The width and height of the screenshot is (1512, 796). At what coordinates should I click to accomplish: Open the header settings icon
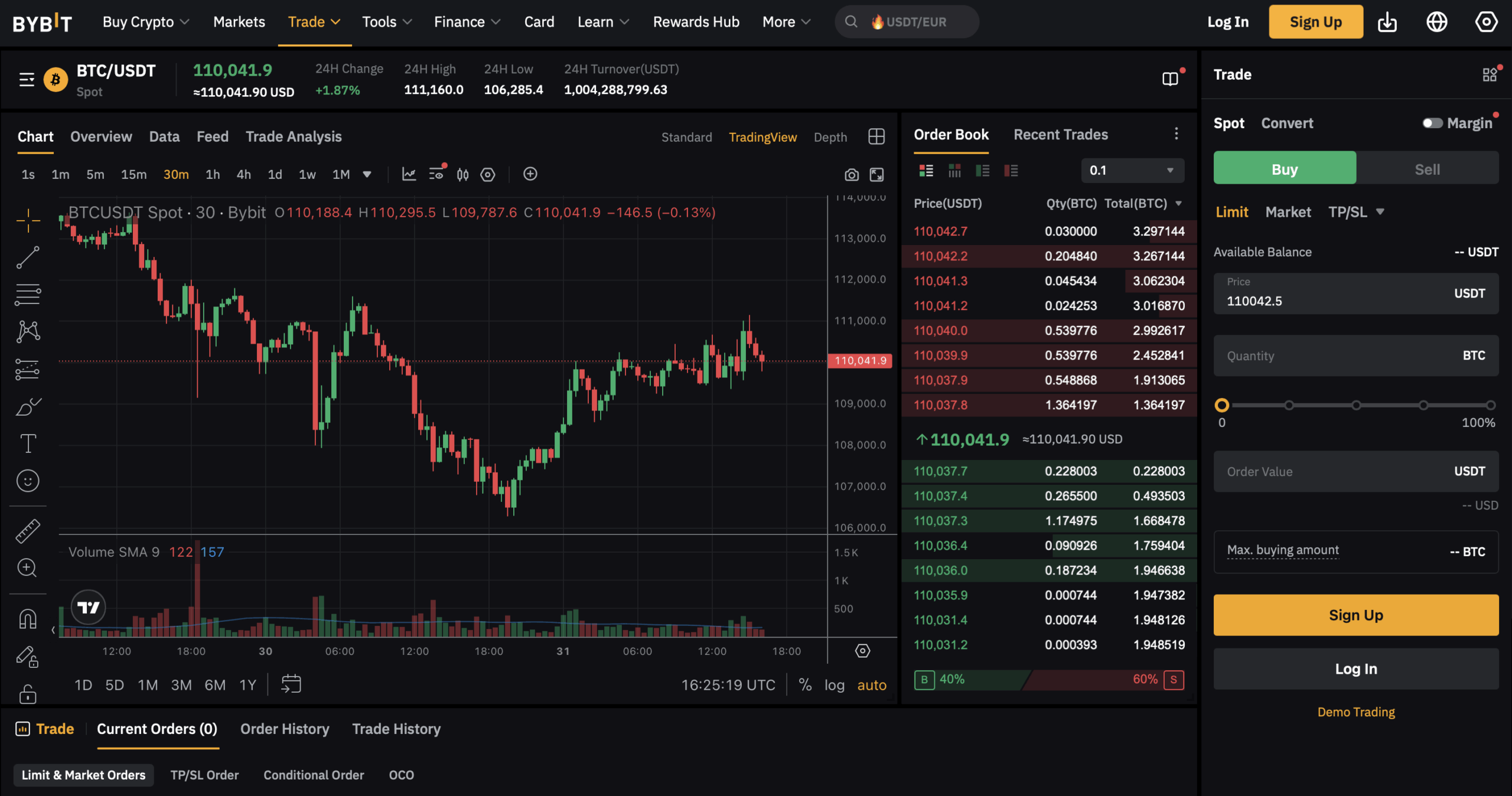pos(1486,22)
